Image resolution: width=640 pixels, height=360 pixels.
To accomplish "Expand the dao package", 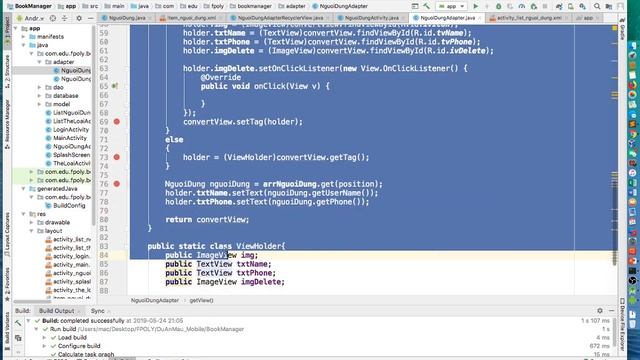I will [39, 87].
